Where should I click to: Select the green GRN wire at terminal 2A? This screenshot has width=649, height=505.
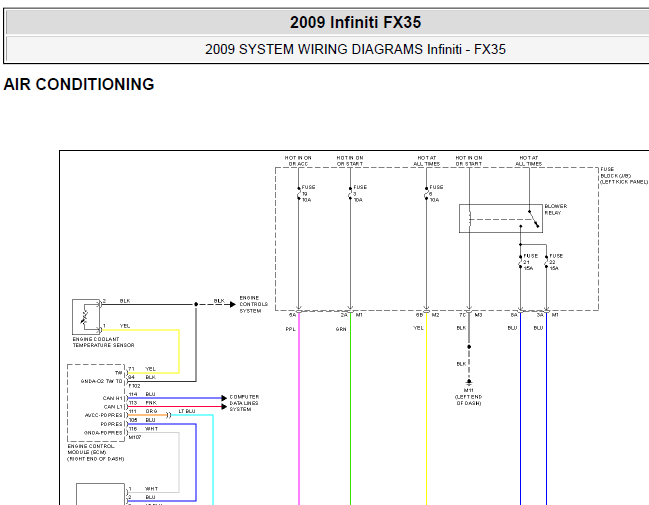click(x=350, y=400)
